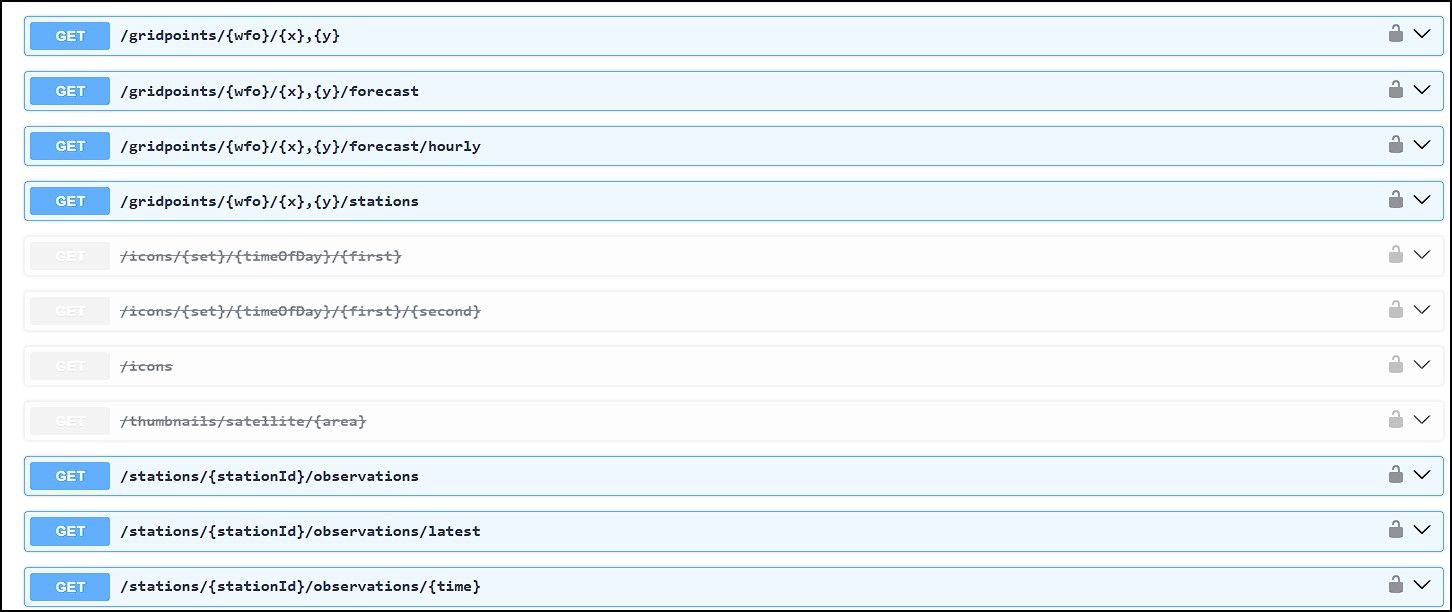The width and height of the screenshot is (1452, 612).
Task: Click lock icon for /stations/{stationId}/observations
Action: 1395,475
